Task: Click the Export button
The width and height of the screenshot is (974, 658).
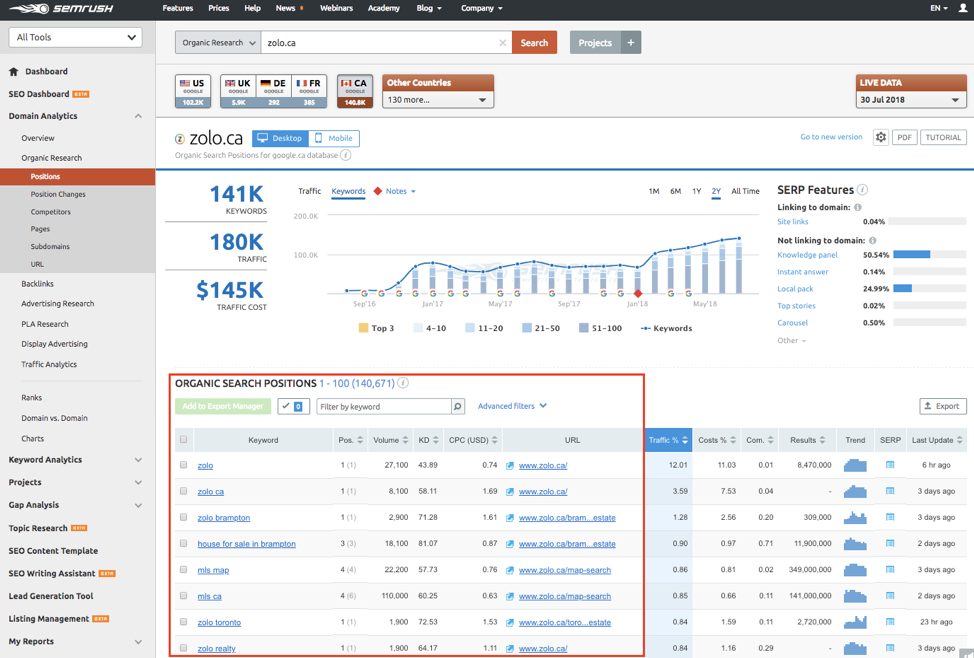Action: pos(942,406)
